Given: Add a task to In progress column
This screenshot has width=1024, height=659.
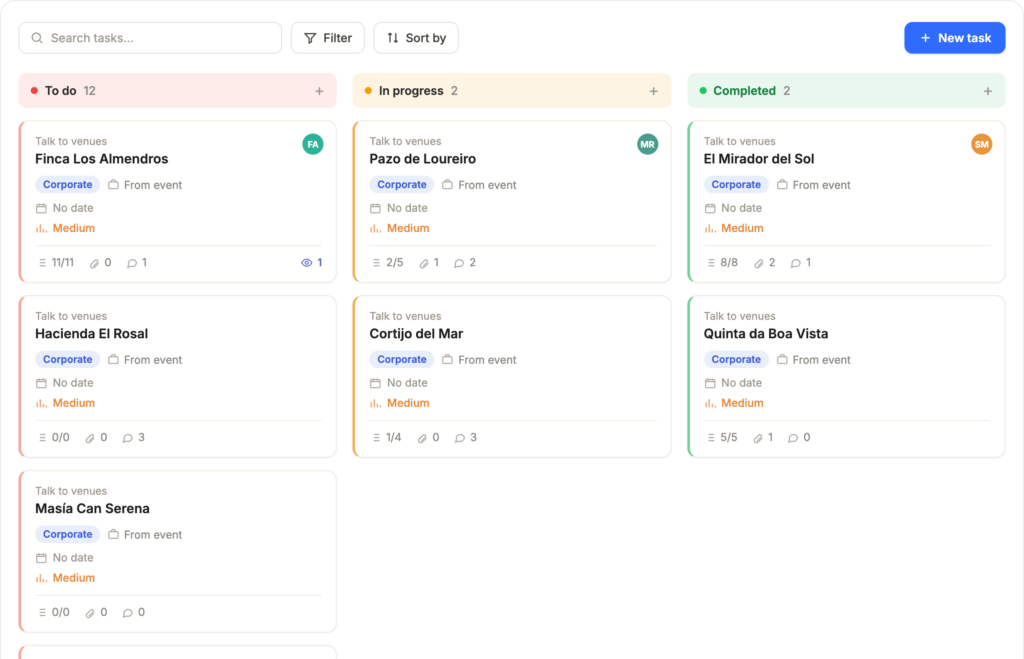Looking at the screenshot, I should [x=654, y=91].
